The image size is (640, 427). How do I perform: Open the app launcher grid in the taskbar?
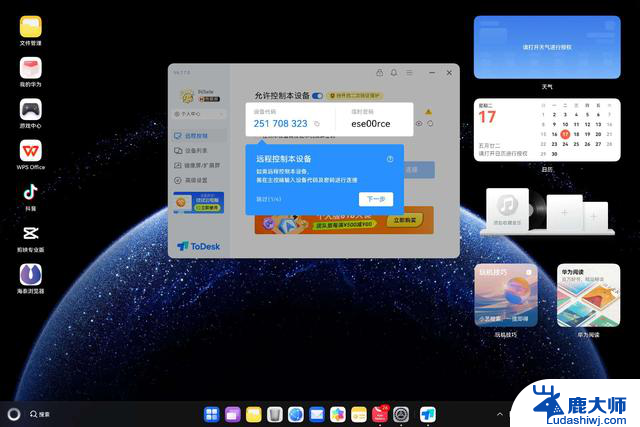tap(211, 415)
